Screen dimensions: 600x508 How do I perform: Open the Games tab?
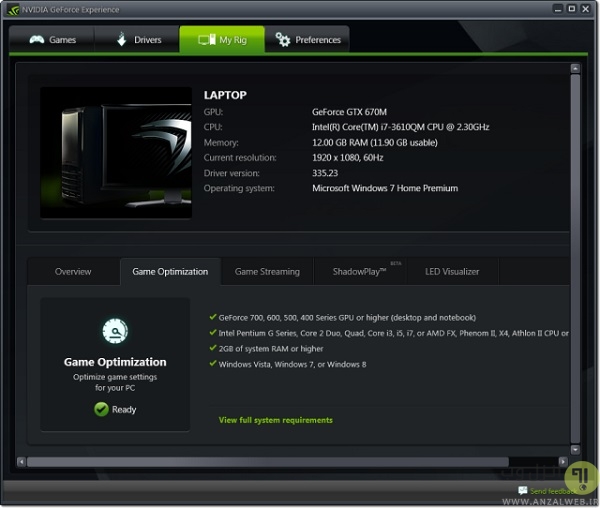click(x=52, y=39)
